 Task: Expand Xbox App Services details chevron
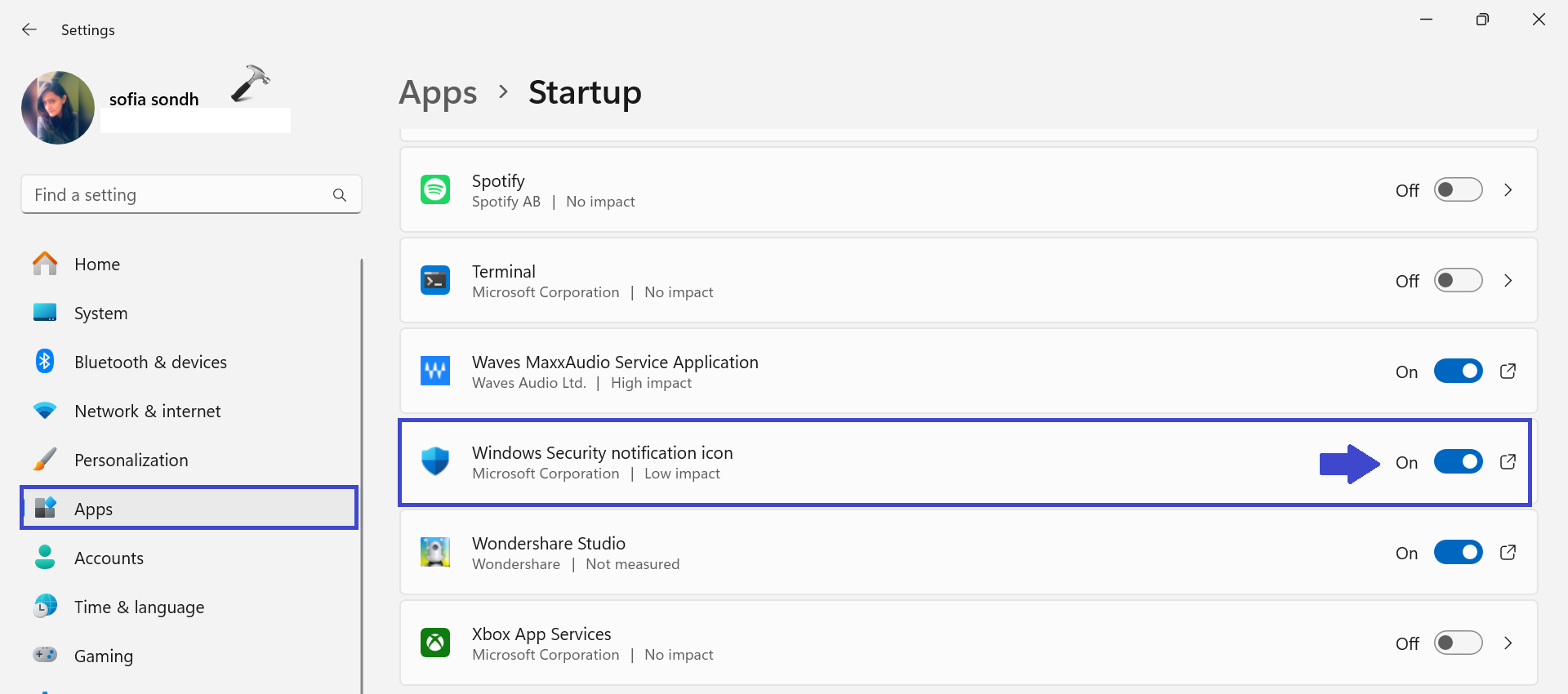click(x=1508, y=643)
